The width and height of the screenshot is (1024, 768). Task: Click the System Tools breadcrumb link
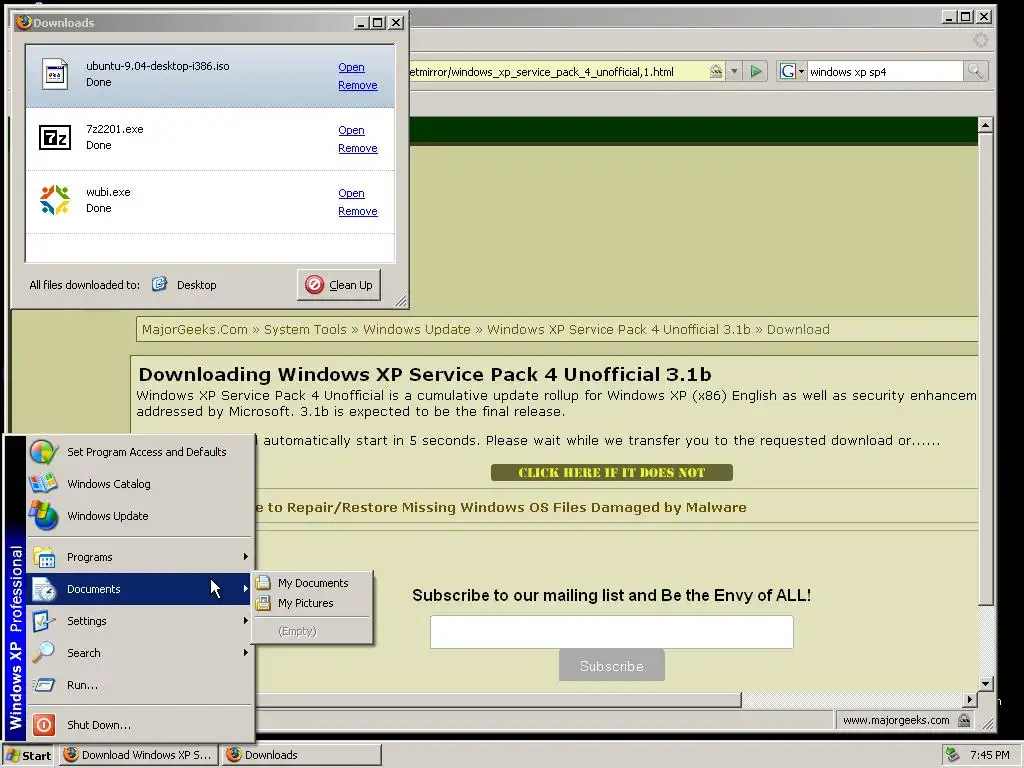click(305, 329)
